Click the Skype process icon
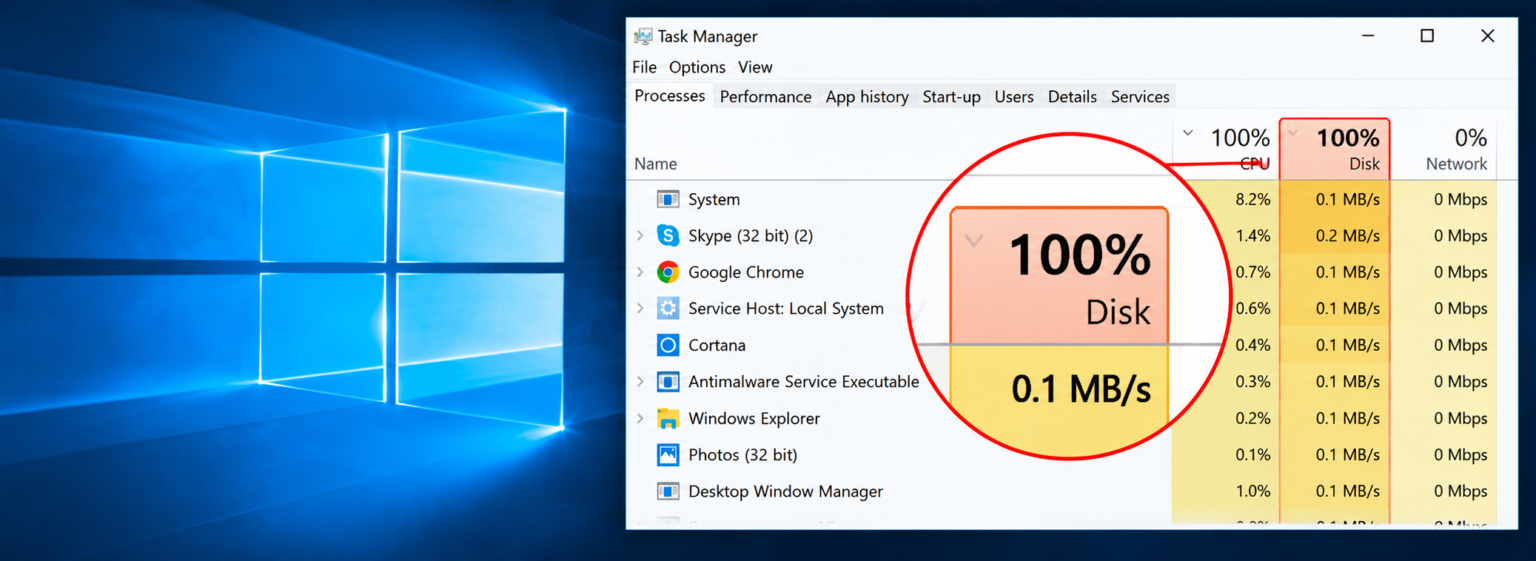Screen dimensions: 1536x561 668,236
